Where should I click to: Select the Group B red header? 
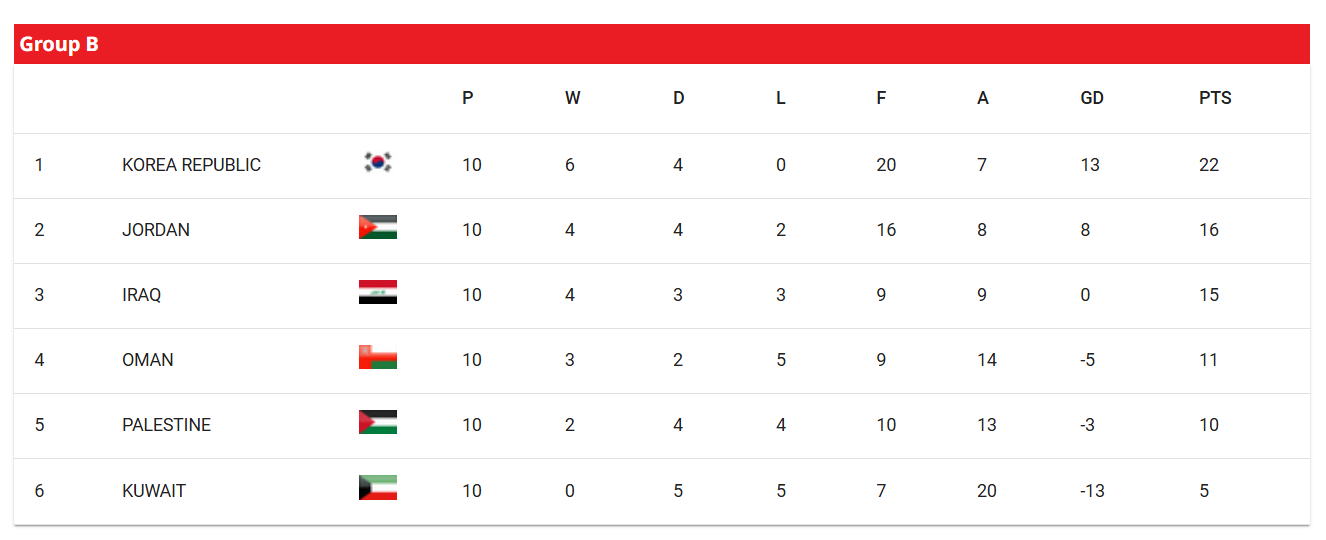[662, 44]
